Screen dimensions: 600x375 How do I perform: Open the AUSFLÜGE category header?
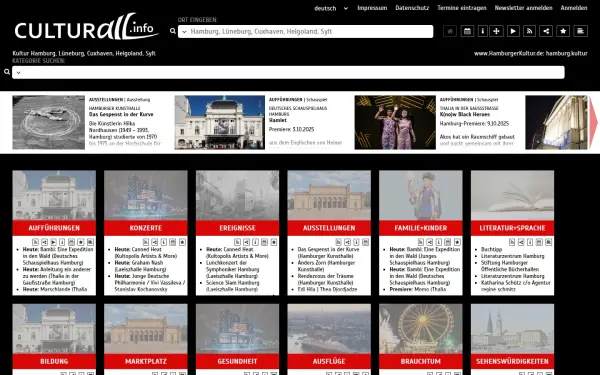(329, 361)
